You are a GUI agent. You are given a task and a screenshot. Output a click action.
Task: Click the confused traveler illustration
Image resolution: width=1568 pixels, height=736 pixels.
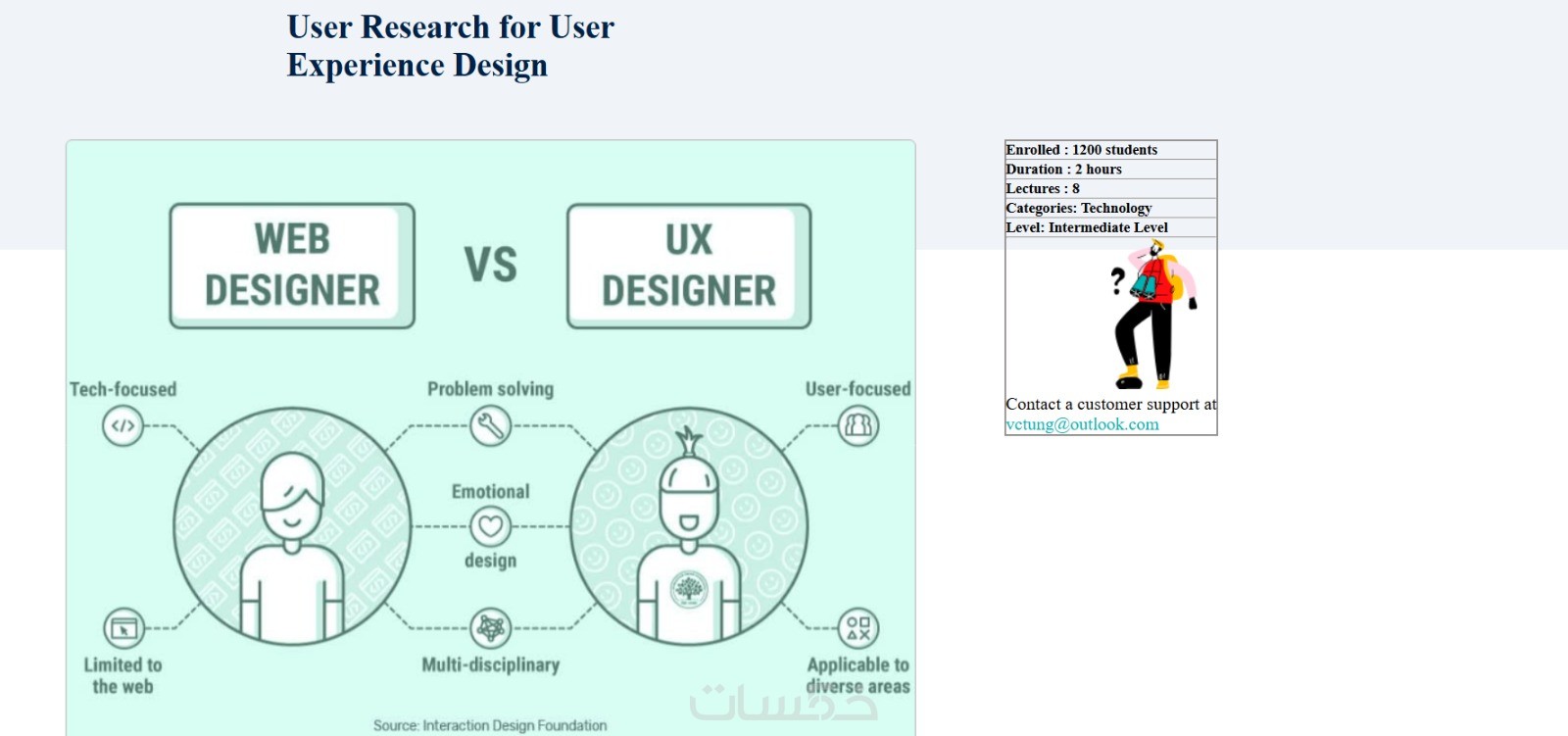(1153, 315)
